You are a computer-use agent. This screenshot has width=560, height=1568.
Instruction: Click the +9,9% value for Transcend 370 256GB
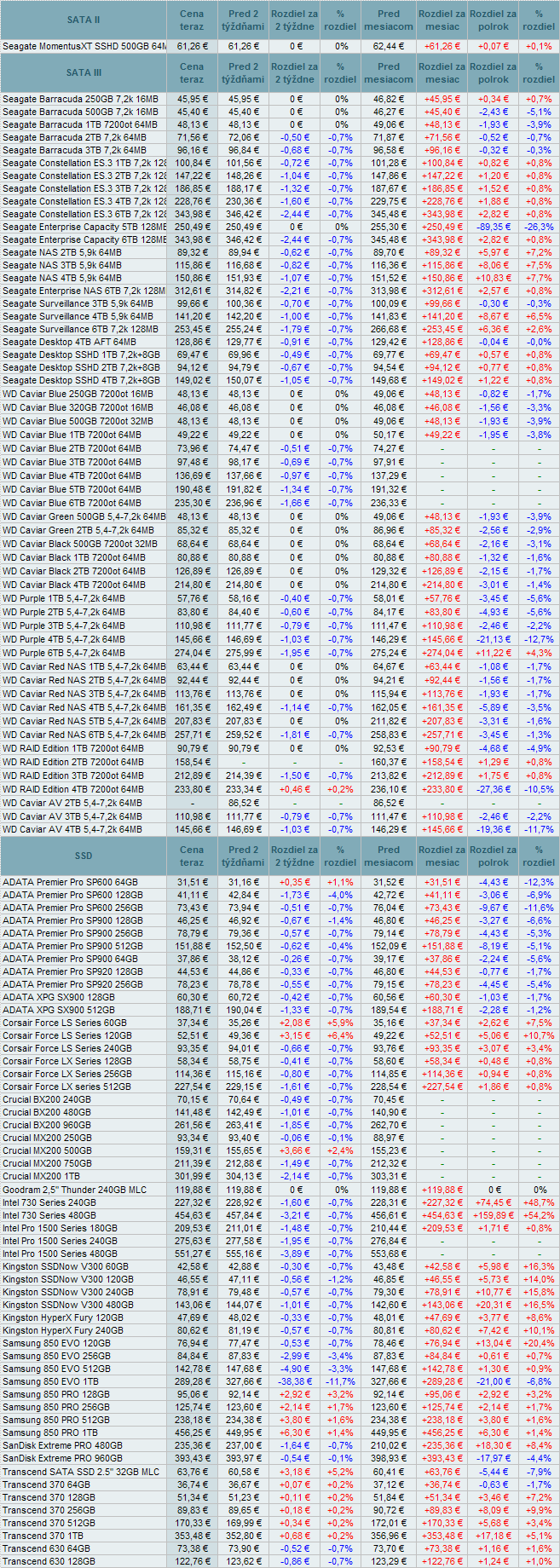point(539,1511)
